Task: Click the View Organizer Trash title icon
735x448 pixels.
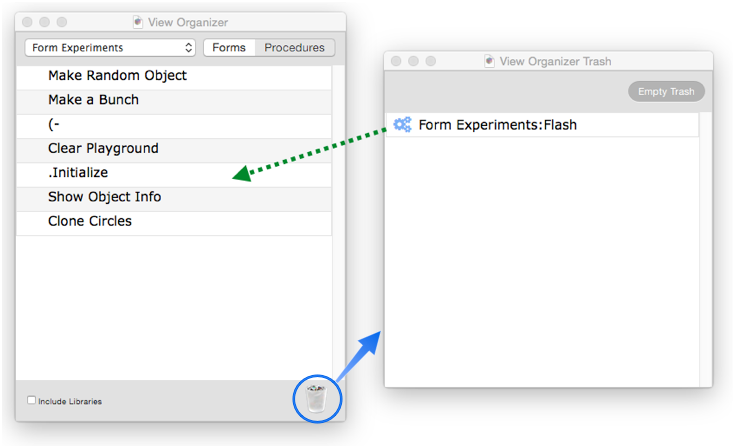Action: [x=489, y=61]
